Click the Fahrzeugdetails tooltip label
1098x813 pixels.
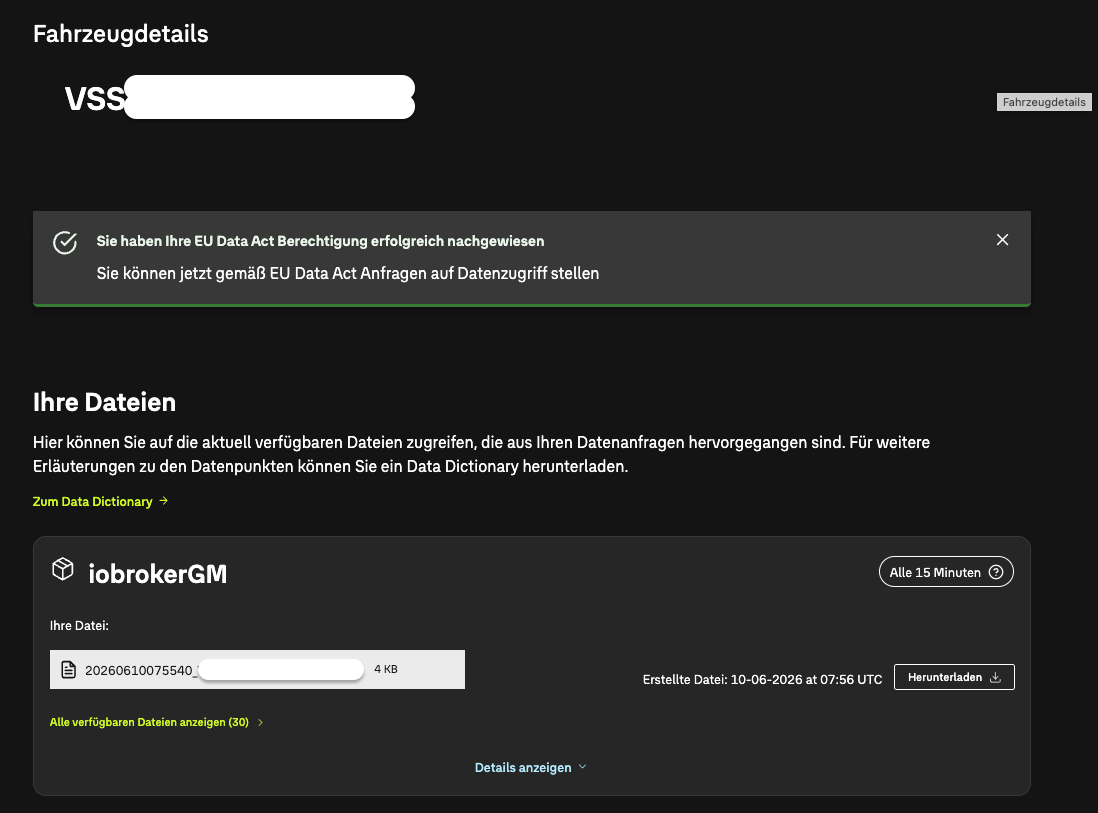1044,102
